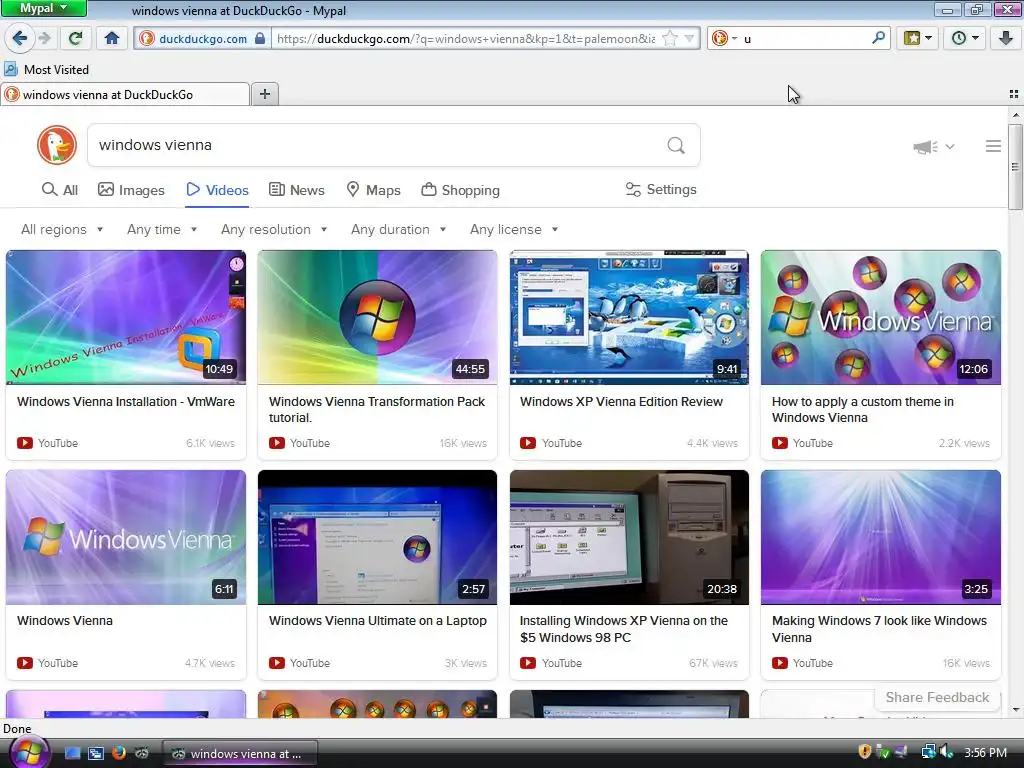Switch to the News tab
This screenshot has width=1024, height=768.
(x=297, y=190)
